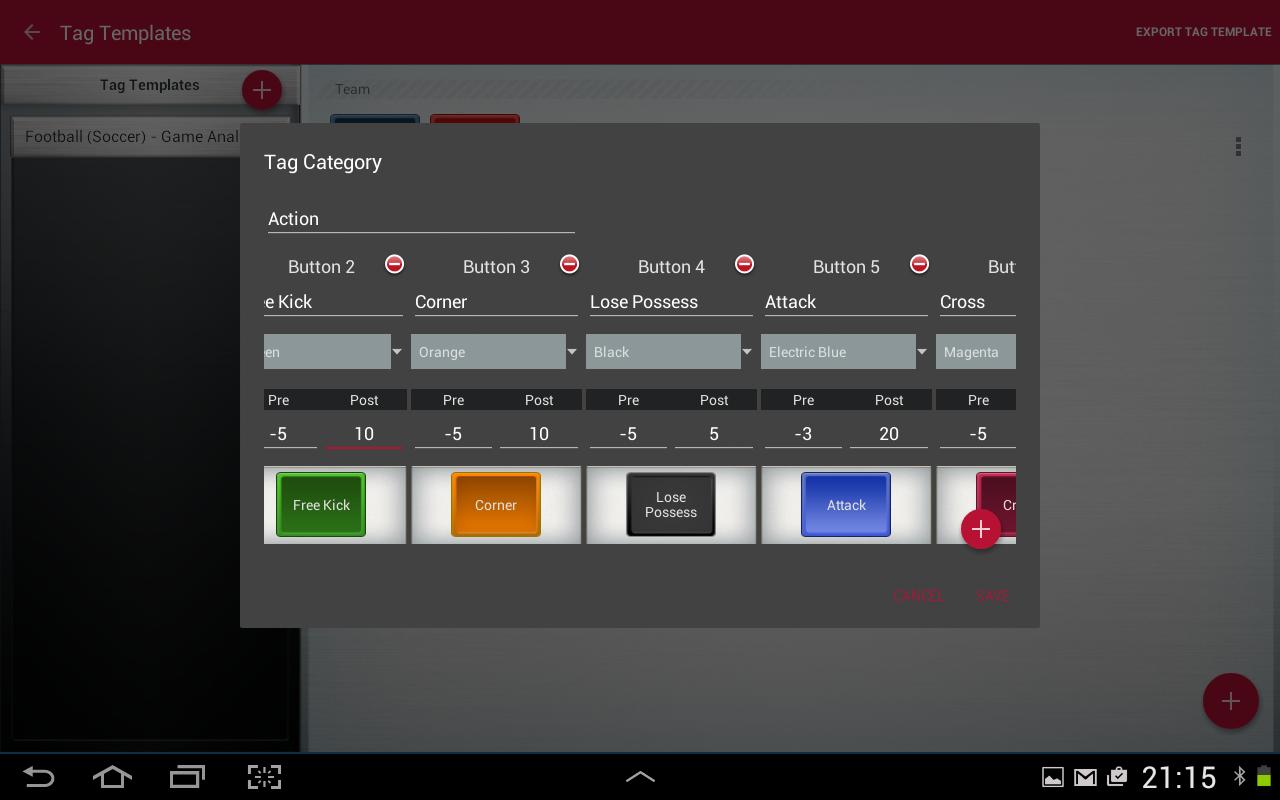Screen dimensions: 1280x800
Task: Pick the Magenta color for the Cross button
Action: click(976, 351)
